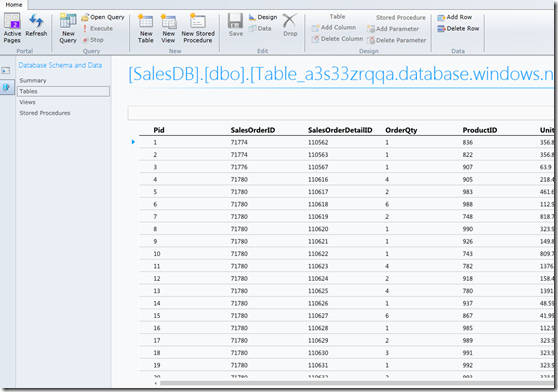Click the OrderQty column header
This screenshot has width=558, height=392.
click(401, 130)
